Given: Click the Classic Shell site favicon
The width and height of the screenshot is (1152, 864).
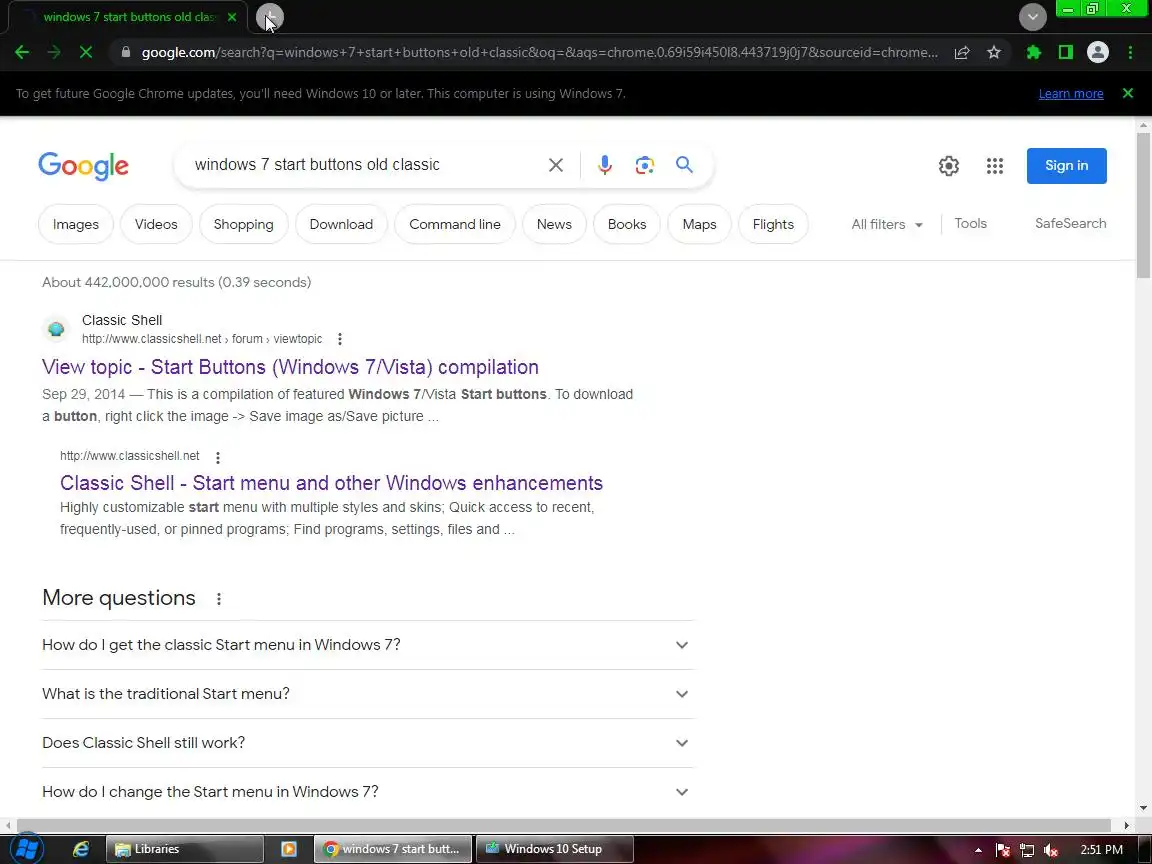Looking at the screenshot, I should (x=56, y=329).
